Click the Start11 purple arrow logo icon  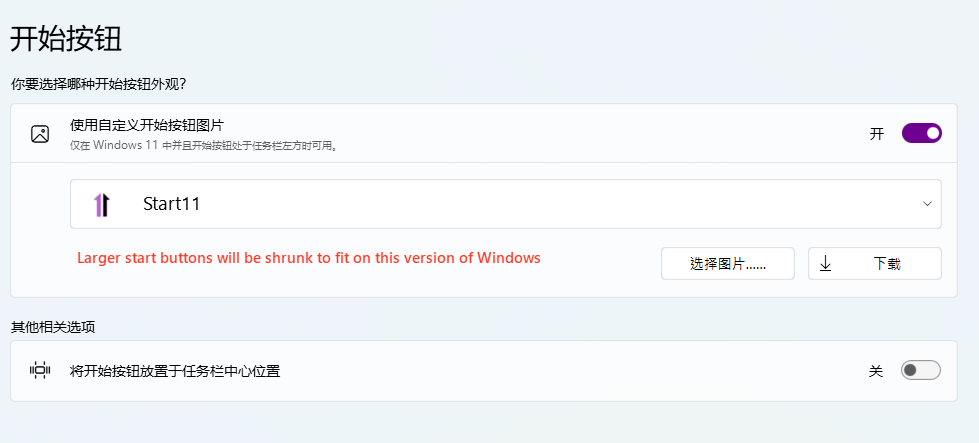click(102, 205)
